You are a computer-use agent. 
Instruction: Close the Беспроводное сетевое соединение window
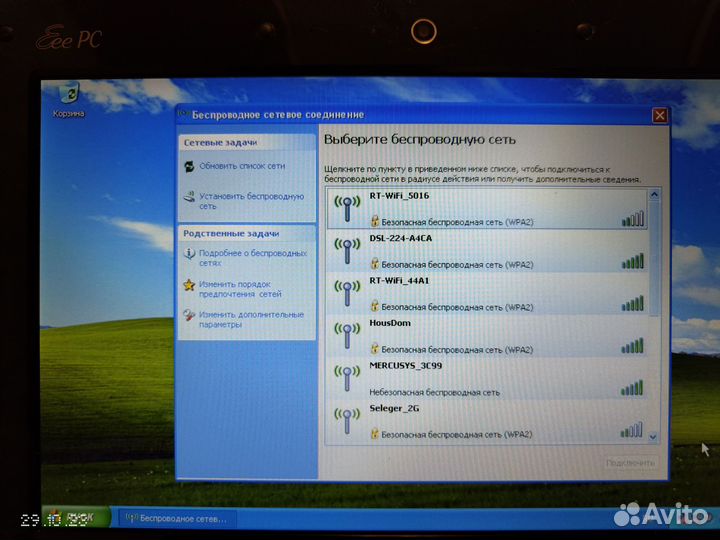[x=660, y=115]
